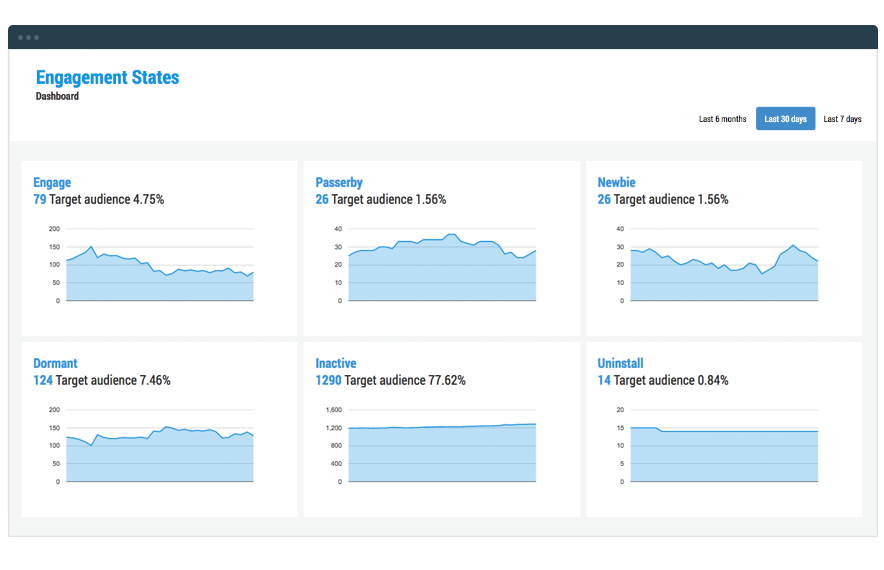Open the Dormant state card title
The height and width of the screenshot is (570, 884).
pyautogui.click(x=55, y=364)
